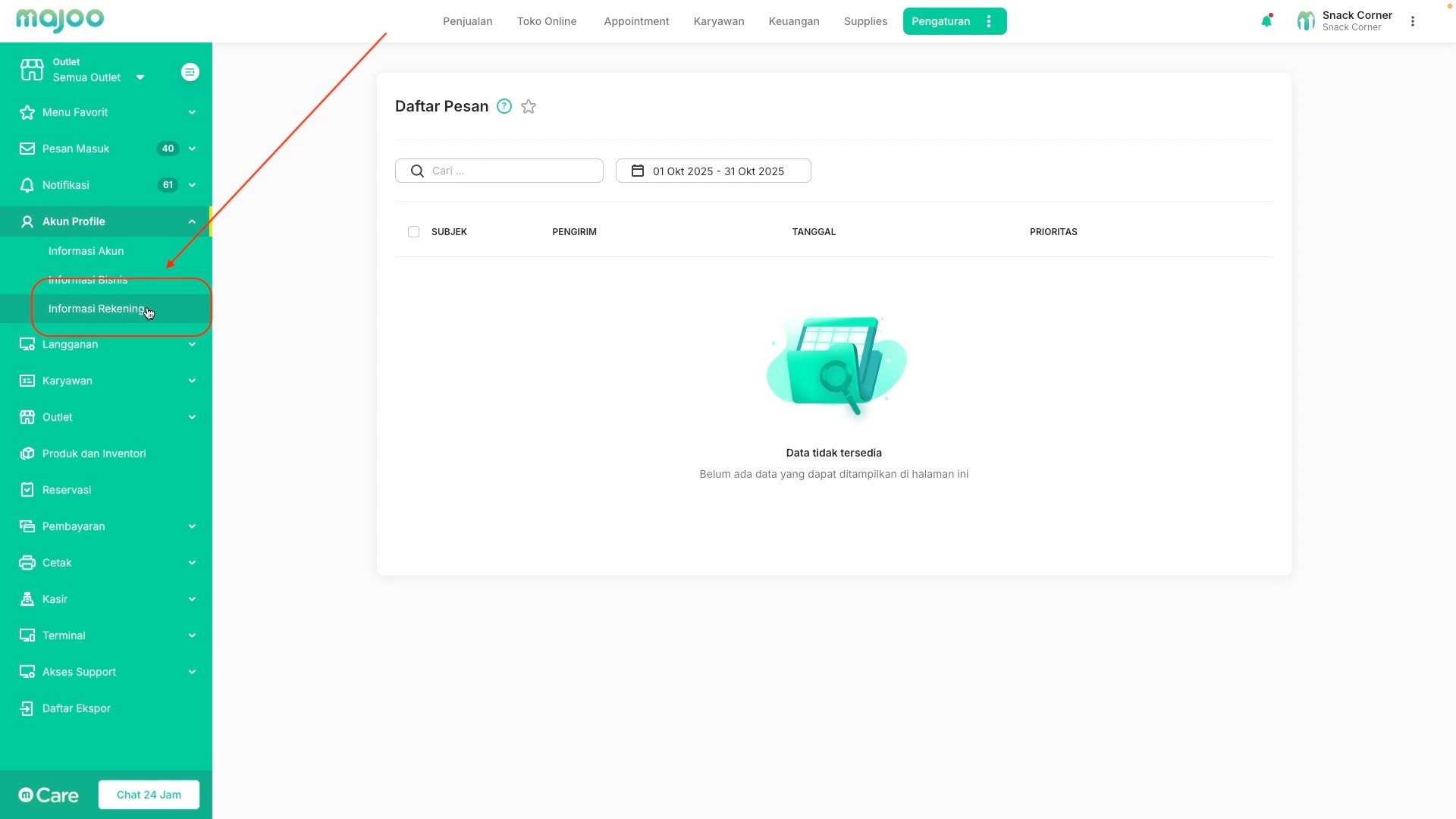This screenshot has height=819, width=1456.
Task: Click the Chat 24 Jam button
Action: click(149, 795)
